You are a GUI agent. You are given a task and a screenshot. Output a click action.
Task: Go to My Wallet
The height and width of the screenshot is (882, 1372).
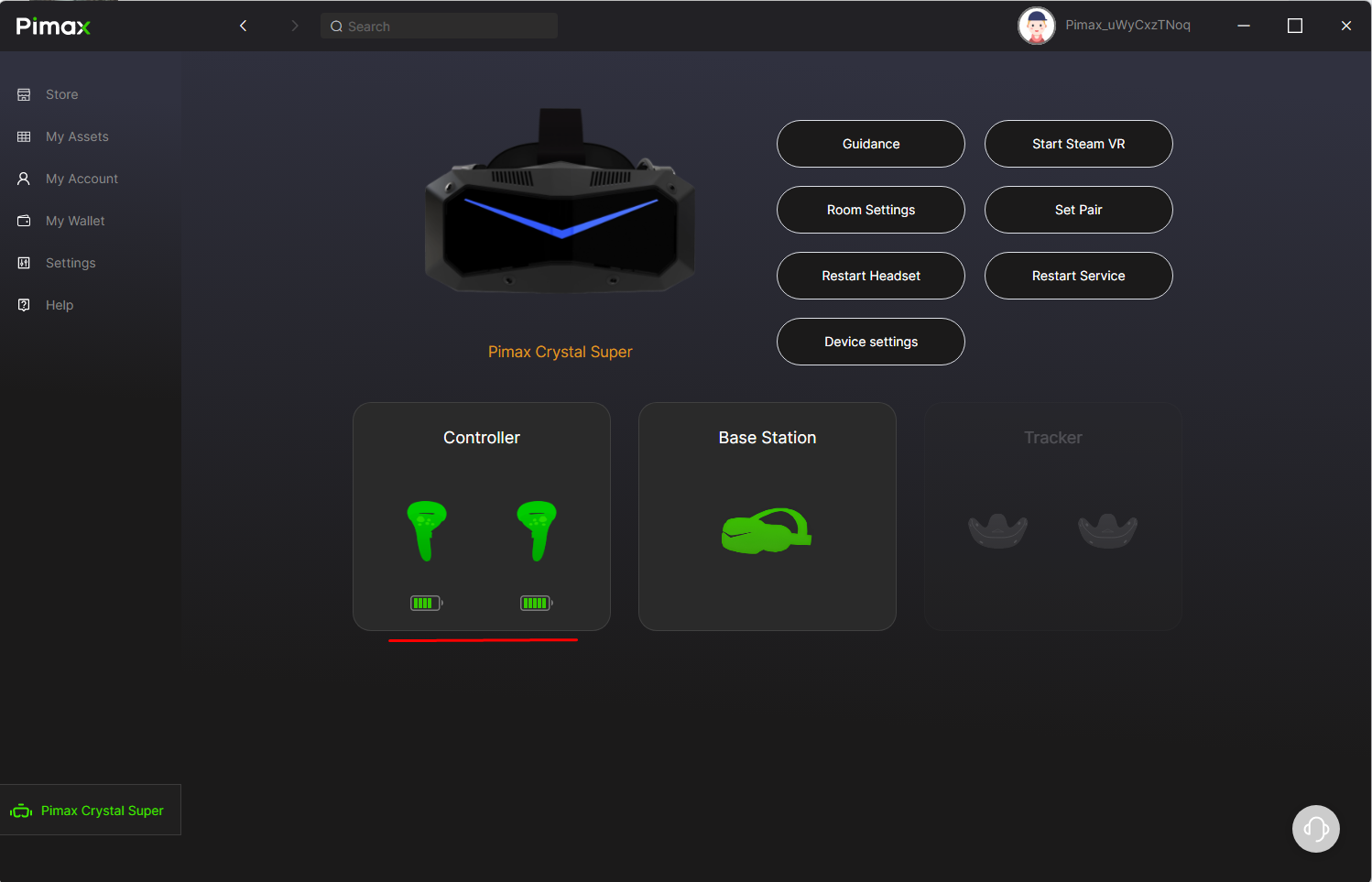click(75, 221)
